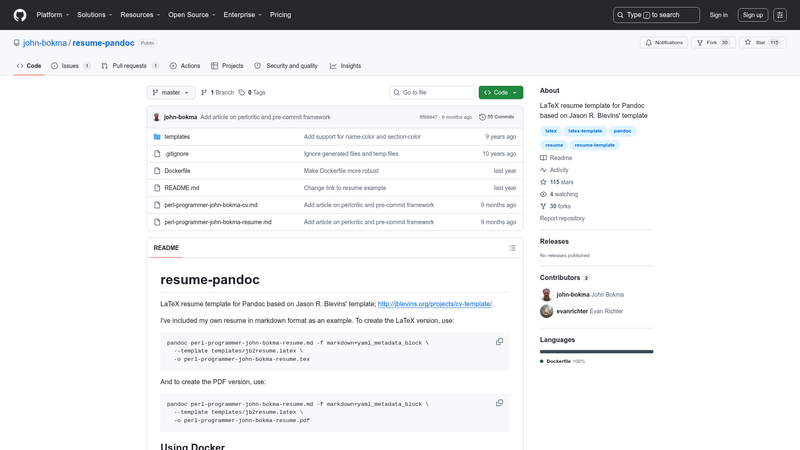
Task: Switch to the Actions tab
Action: [x=185, y=66]
